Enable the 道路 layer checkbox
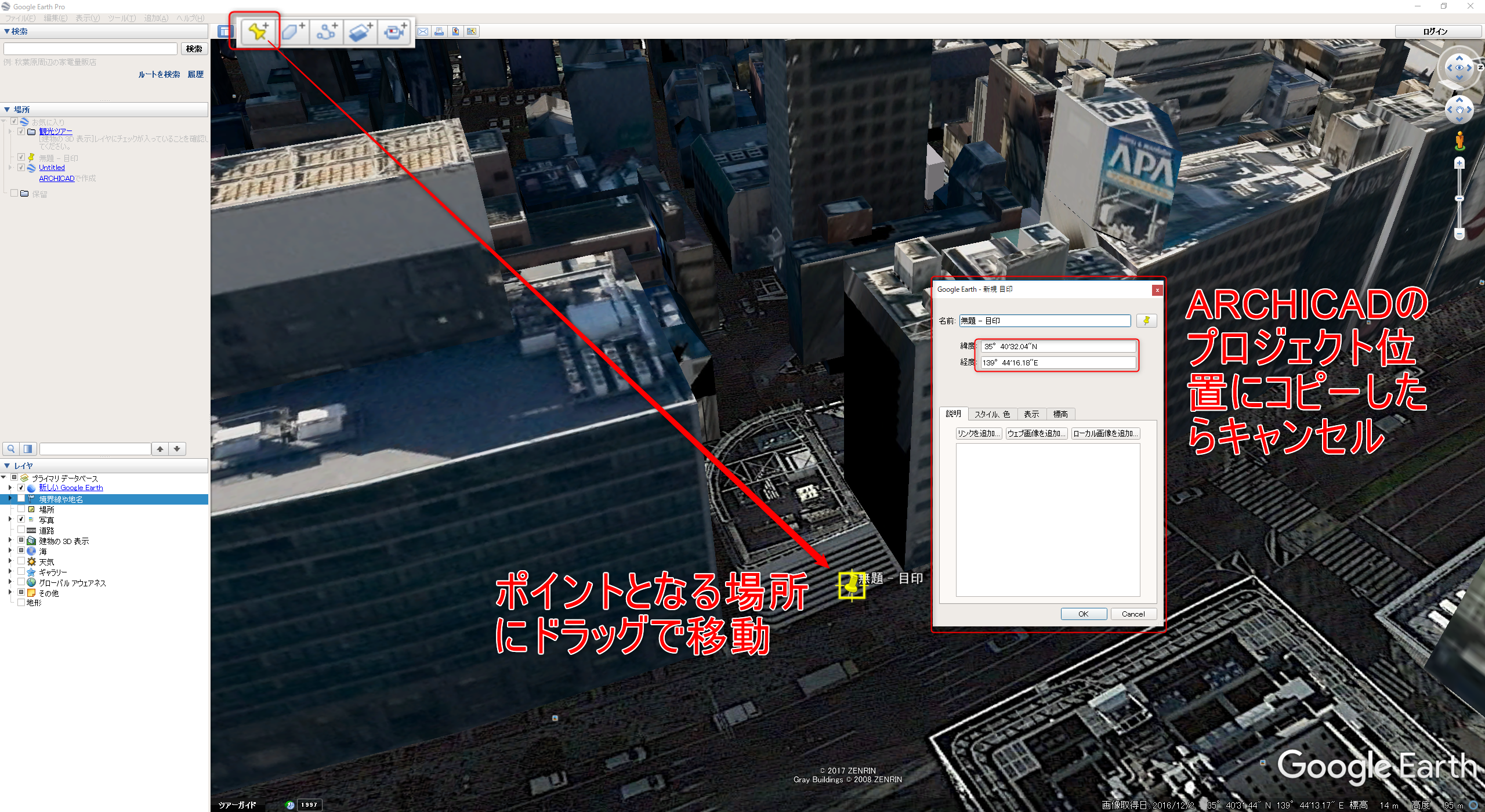This screenshot has height=812, width=1485. (21, 530)
